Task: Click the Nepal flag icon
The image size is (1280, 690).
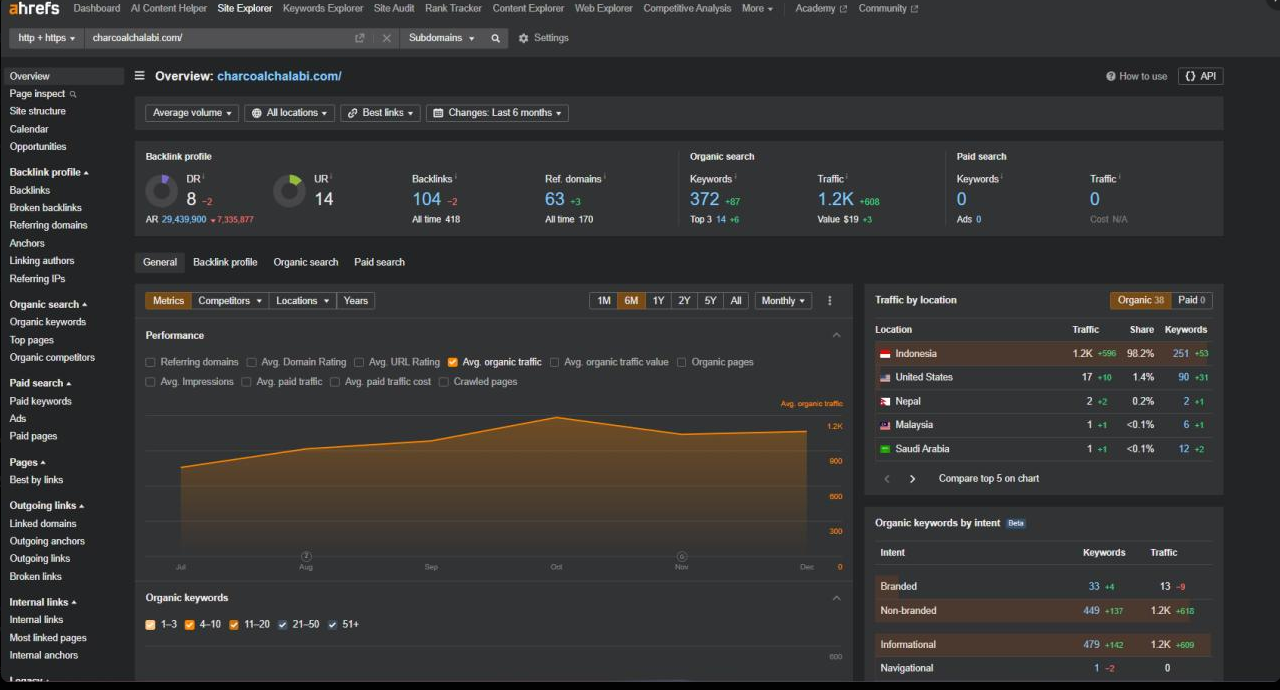Action: pyautogui.click(x=885, y=402)
